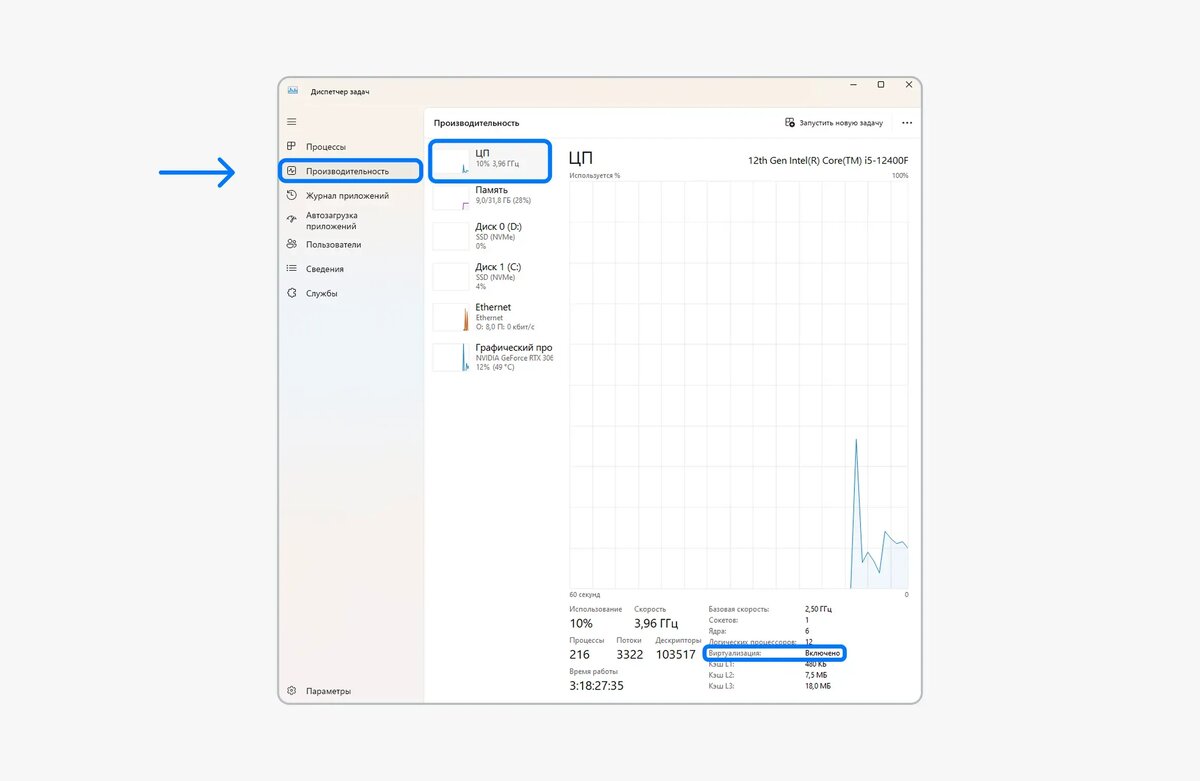Select Производительность in the sidebar

(351, 171)
